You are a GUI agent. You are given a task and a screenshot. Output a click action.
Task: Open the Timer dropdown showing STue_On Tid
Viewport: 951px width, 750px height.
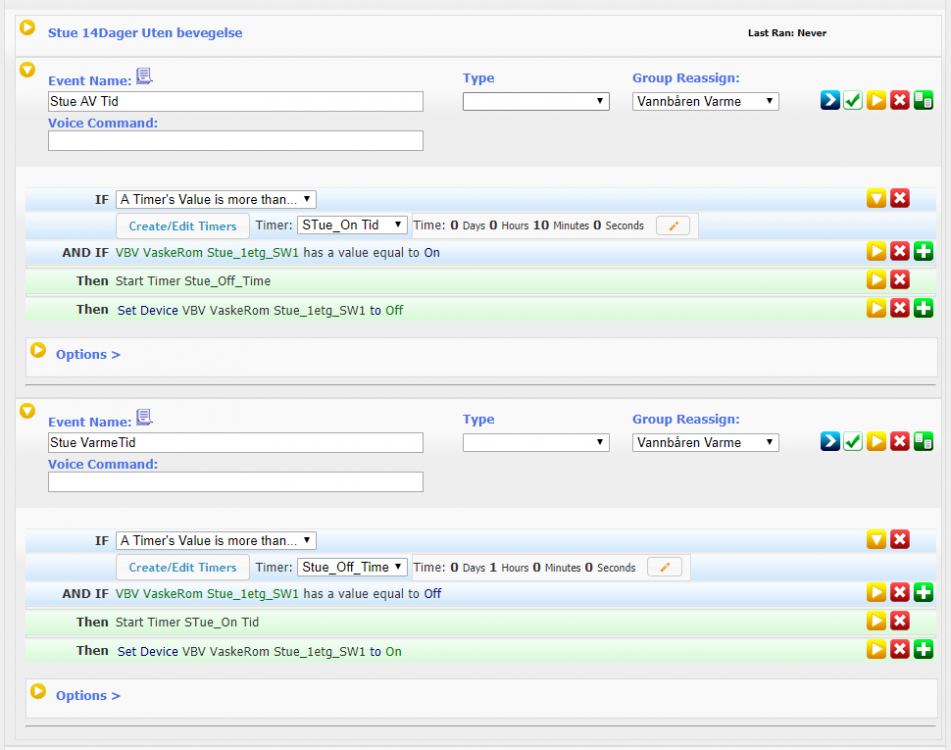coord(352,226)
